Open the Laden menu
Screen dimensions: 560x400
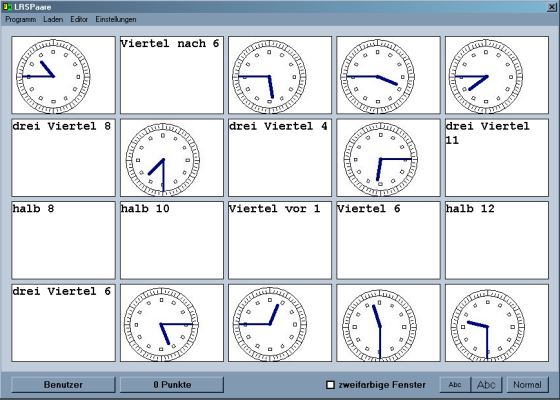point(53,19)
